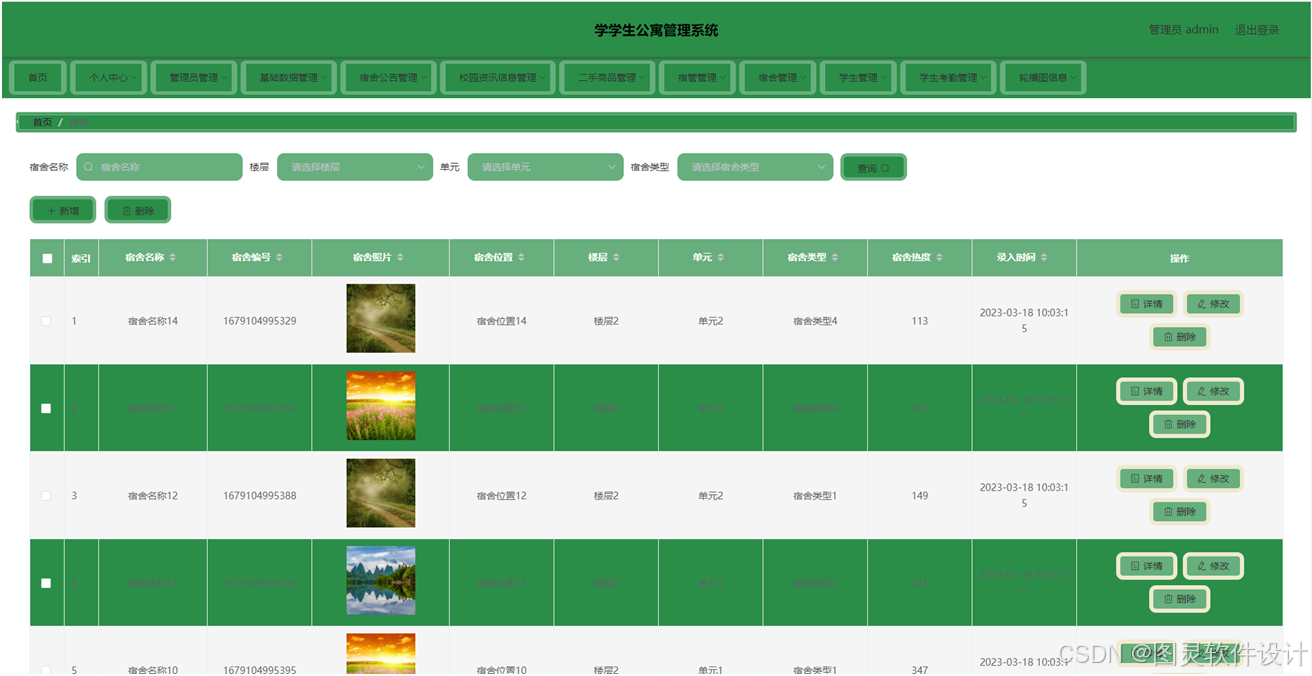Click 修改 in highlighted lake mountain photo row
Image resolution: width=1312 pixels, height=676 pixels.
[1213, 566]
